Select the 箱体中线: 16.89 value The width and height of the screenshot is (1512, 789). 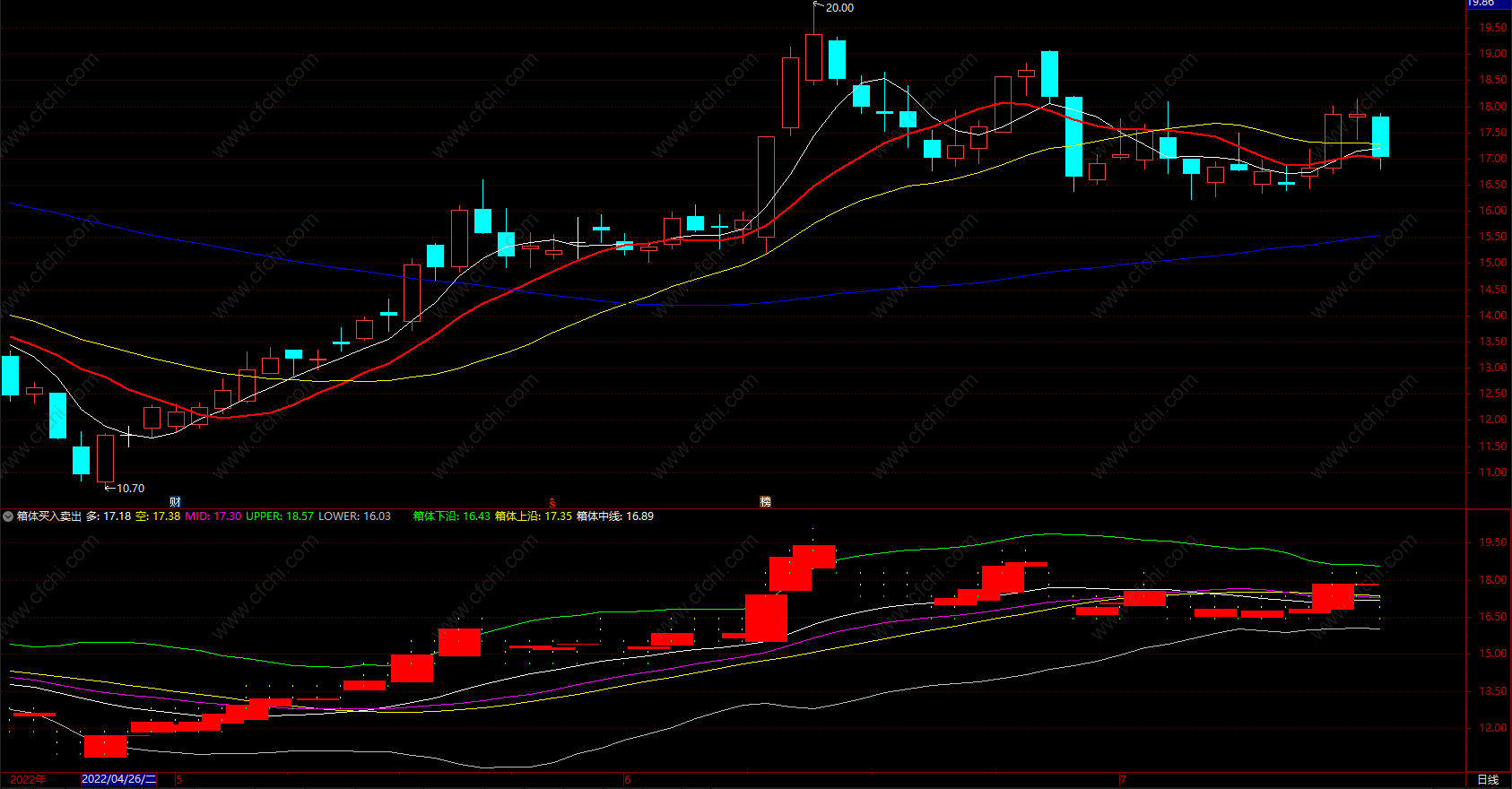coord(615,516)
